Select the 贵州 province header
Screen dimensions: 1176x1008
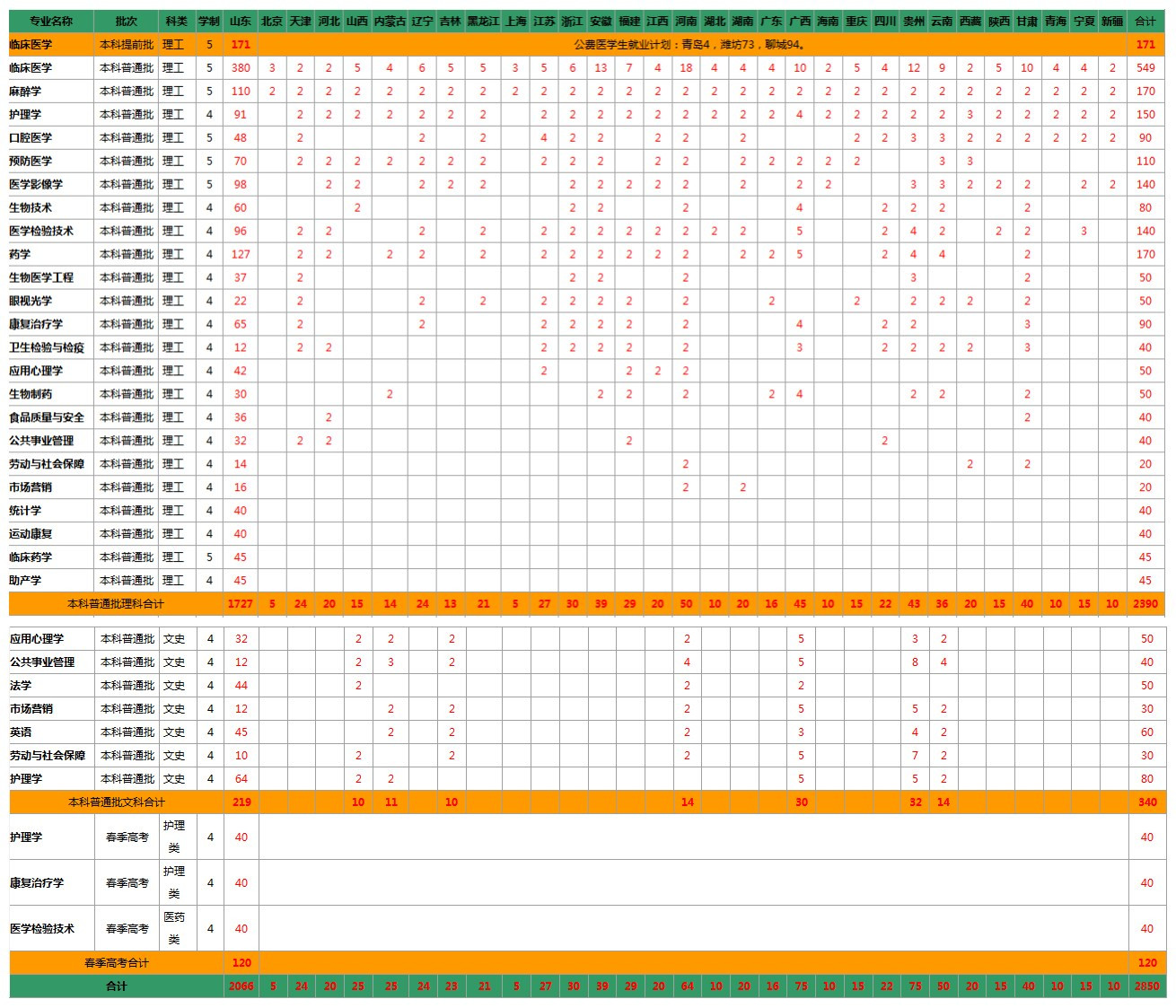914,21
